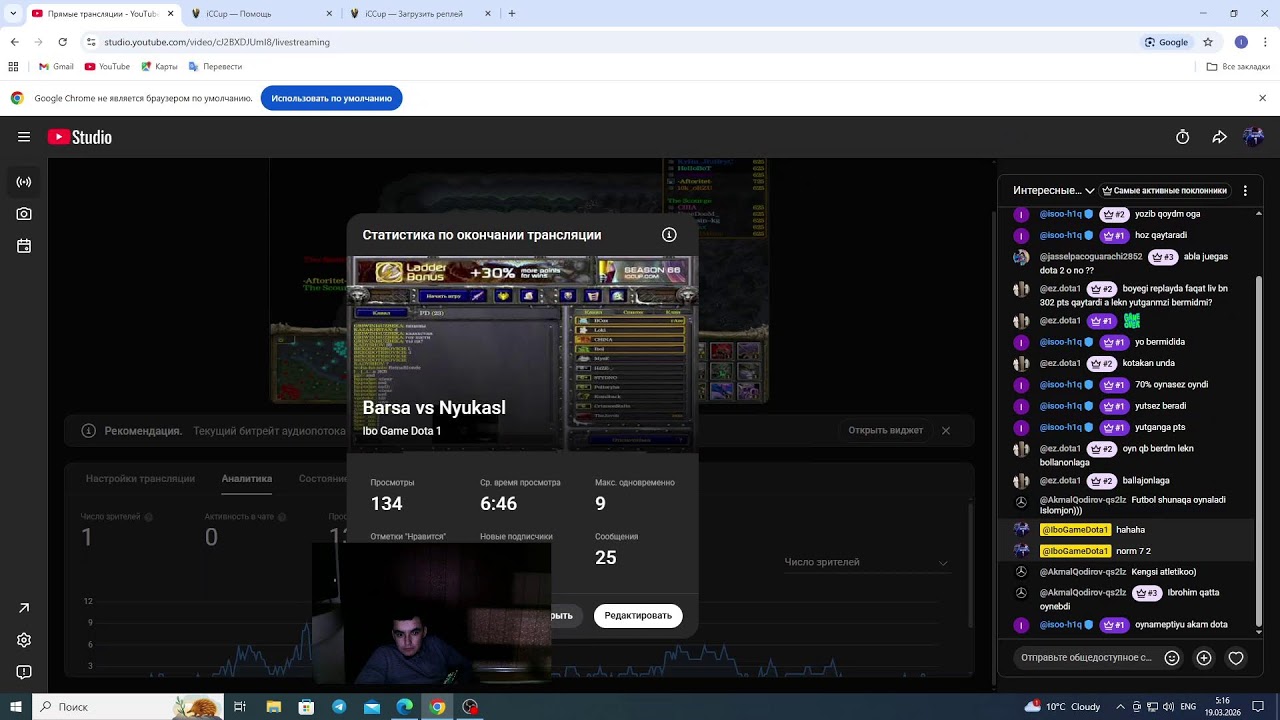This screenshot has height=720, width=1280.
Task: Click the Открыть виджет button
Action: tap(886, 431)
